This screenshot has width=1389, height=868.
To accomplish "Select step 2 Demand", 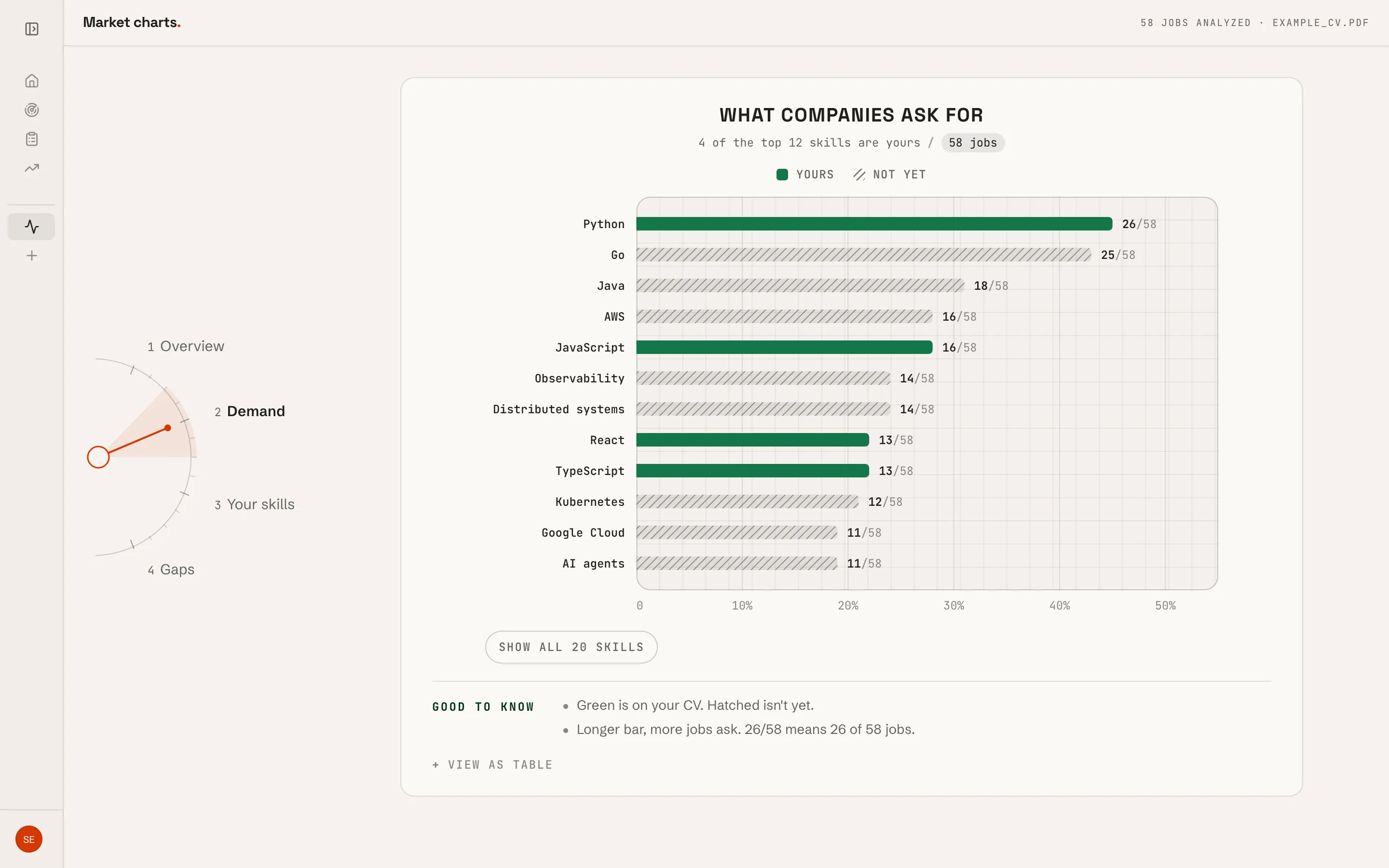I will (x=250, y=411).
